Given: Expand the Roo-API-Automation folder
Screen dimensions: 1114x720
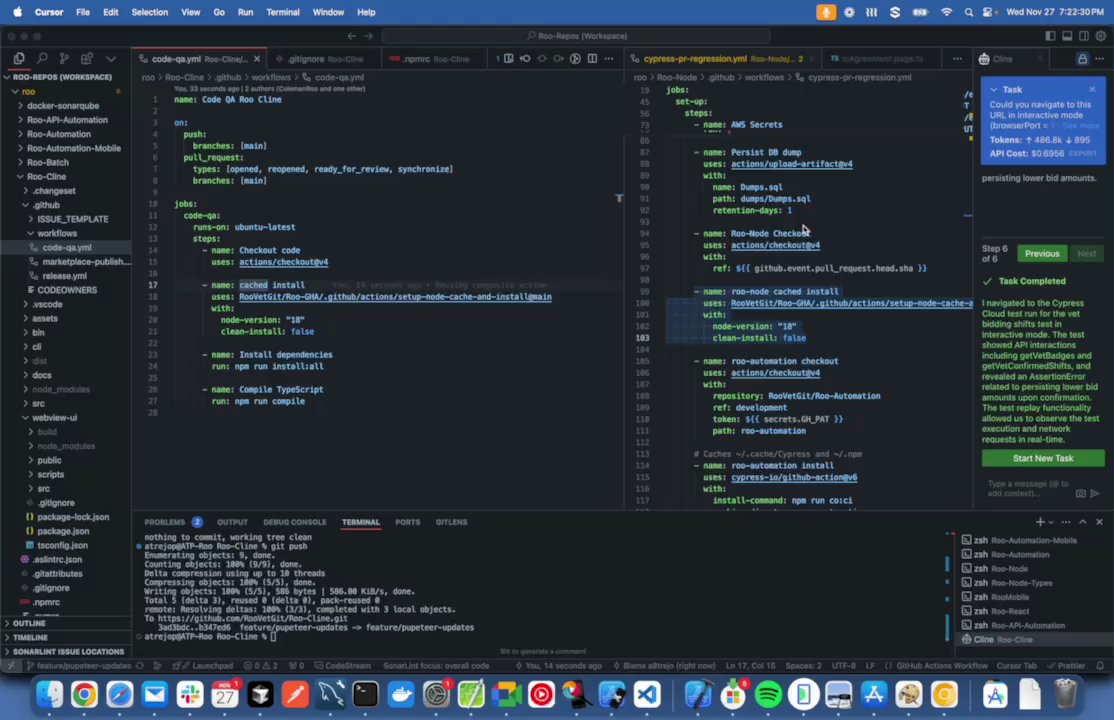Looking at the screenshot, I should click(67, 120).
